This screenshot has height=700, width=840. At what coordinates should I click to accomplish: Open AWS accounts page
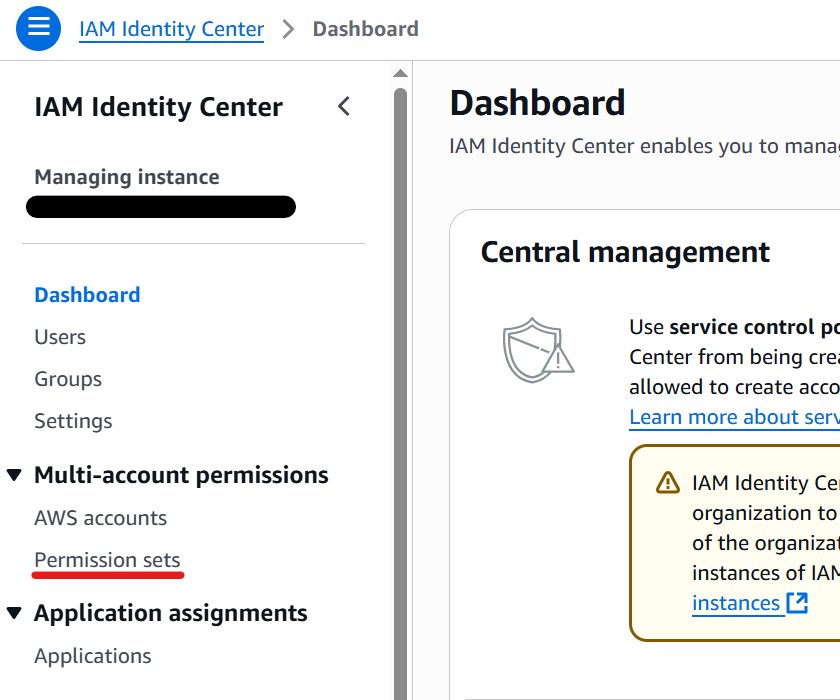(x=101, y=518)
